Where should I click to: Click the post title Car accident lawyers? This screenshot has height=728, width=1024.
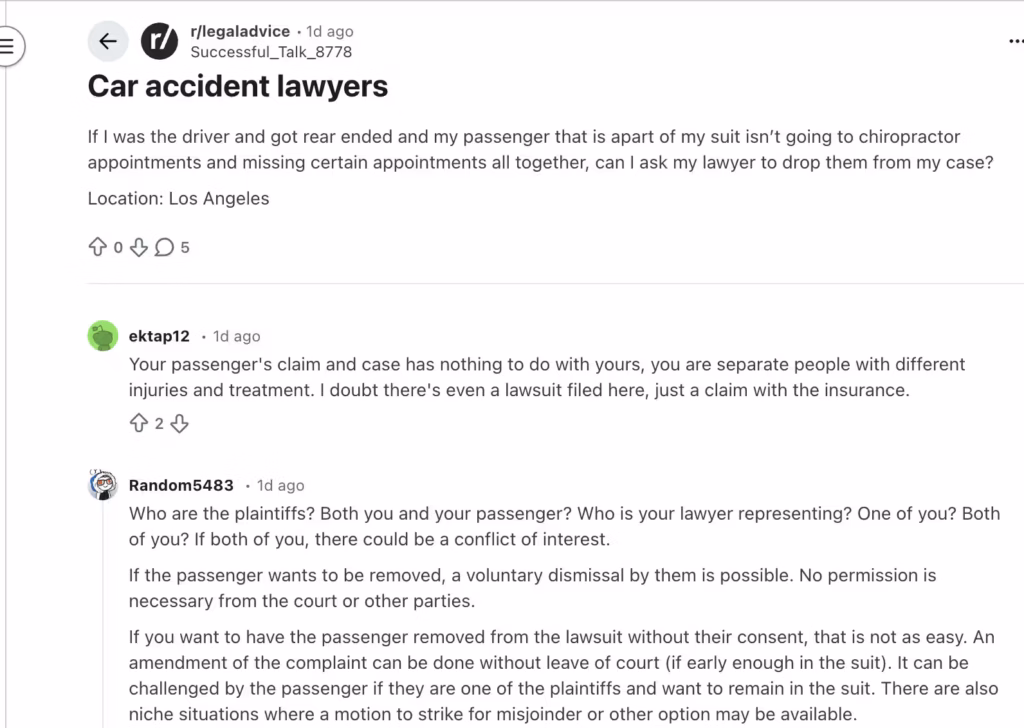pyautogui.click(x=237, y=86)
